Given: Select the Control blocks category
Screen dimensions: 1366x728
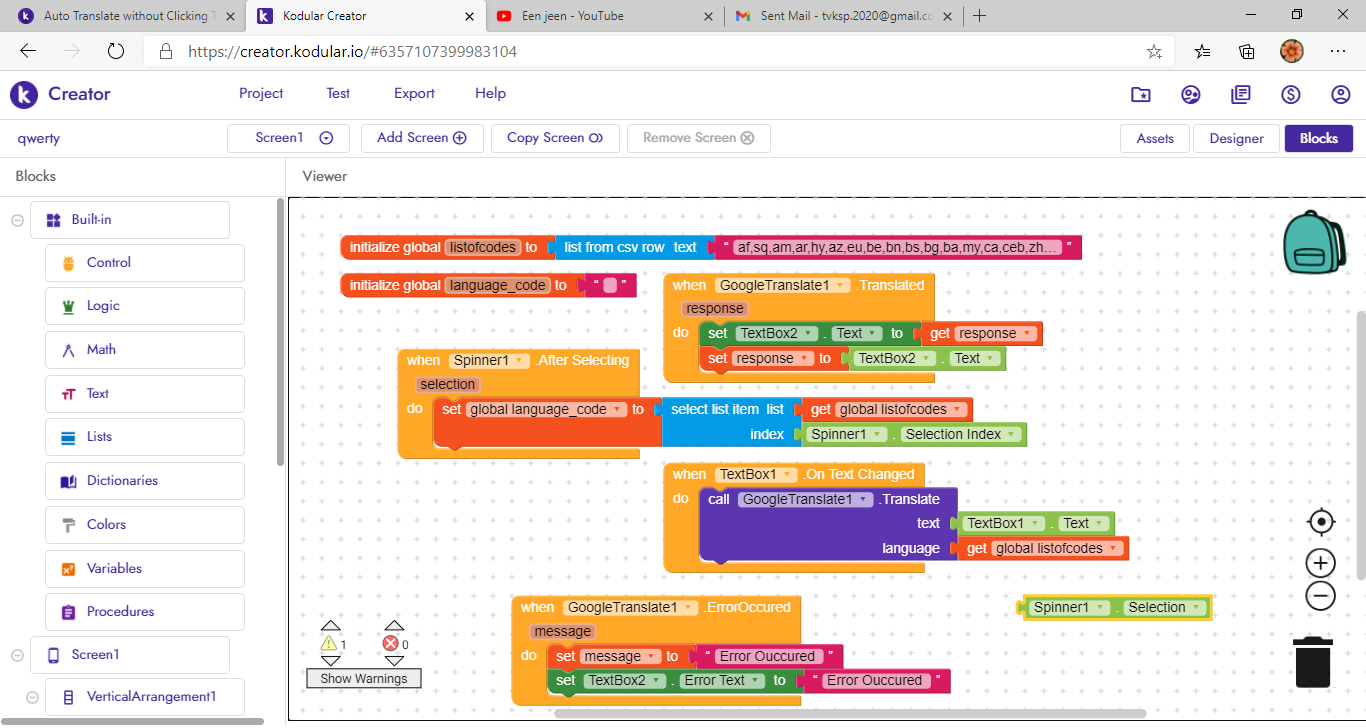Looking at the screenshot, I should pos(145,263).
